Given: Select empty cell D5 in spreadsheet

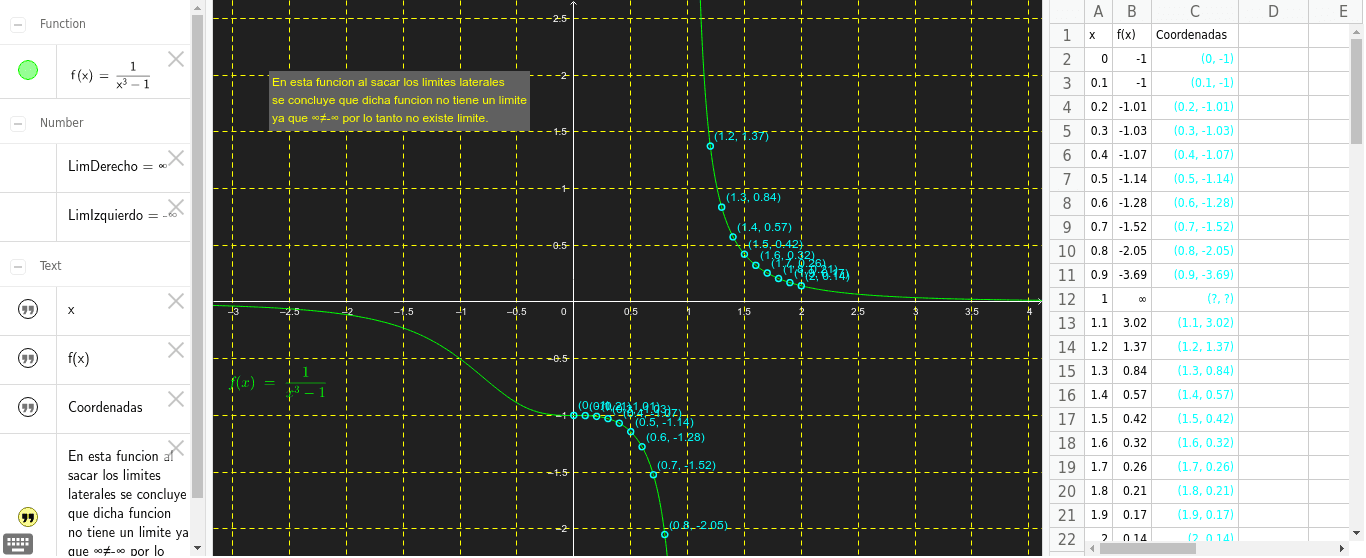Looking at the screenshot, I should tap(1274, 131).
